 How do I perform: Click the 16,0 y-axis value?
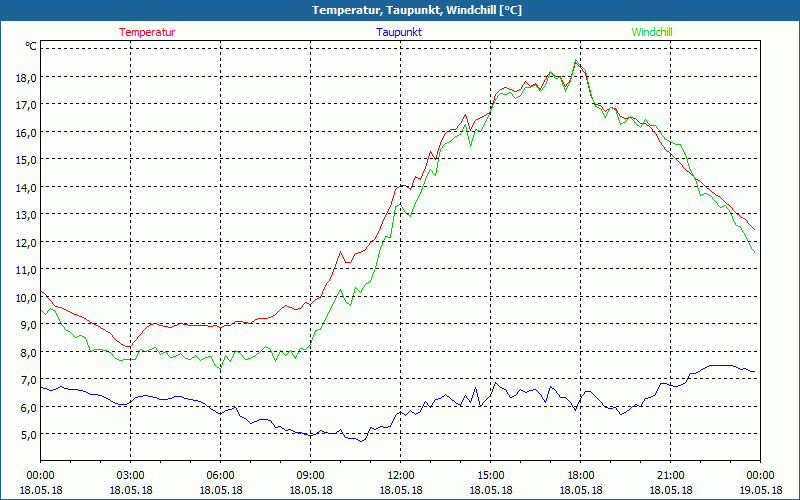point(27,133)
